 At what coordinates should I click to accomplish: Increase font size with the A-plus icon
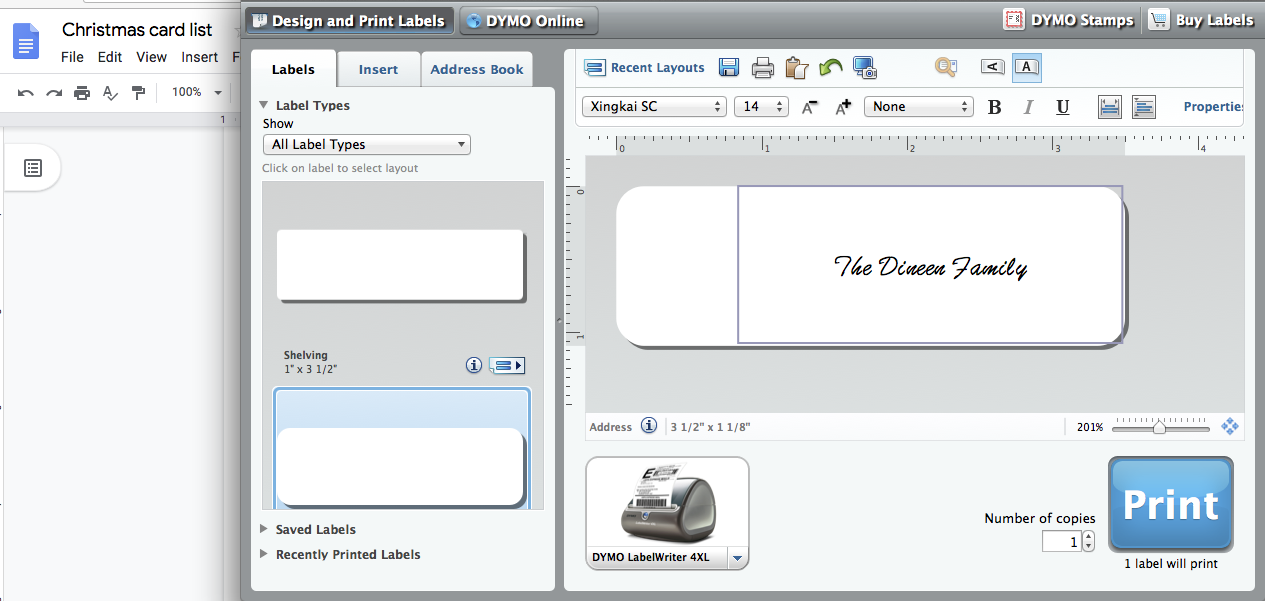coord(843,107)
